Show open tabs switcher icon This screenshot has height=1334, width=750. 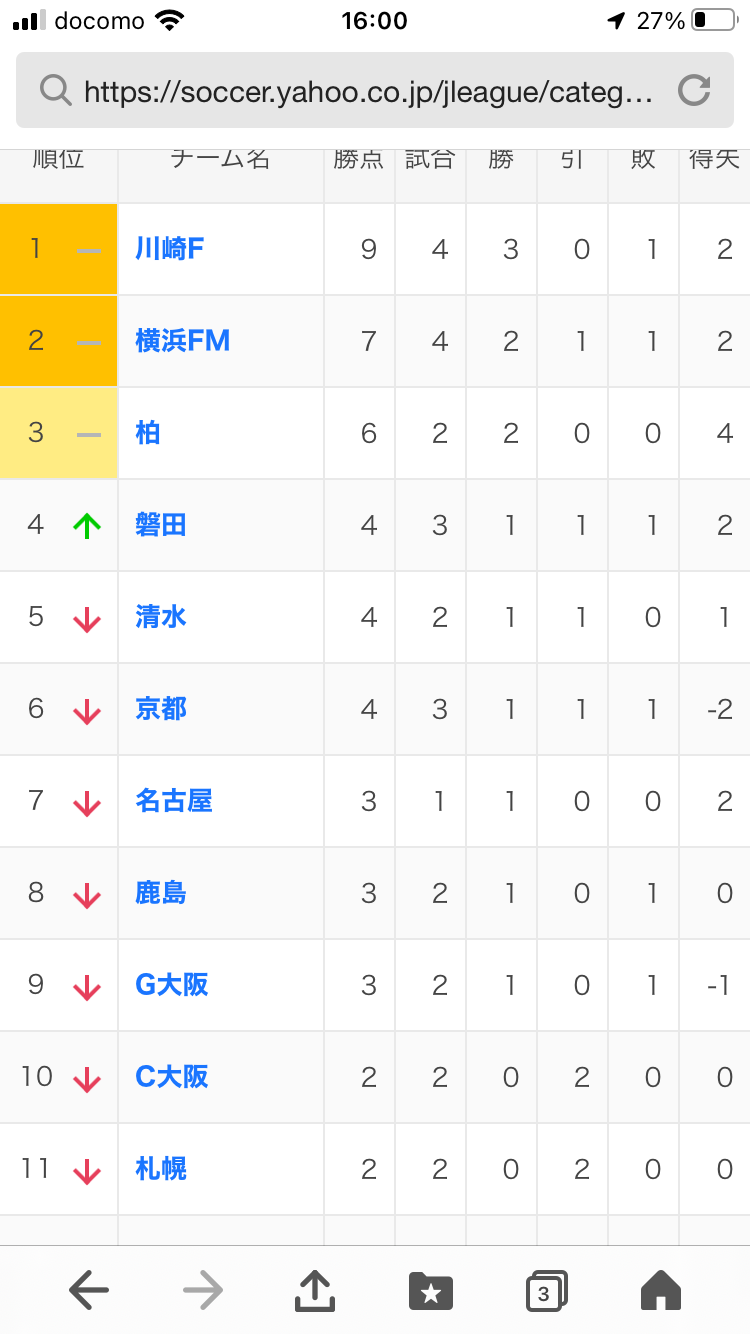pyautogui.click(x=546, y=1292)
